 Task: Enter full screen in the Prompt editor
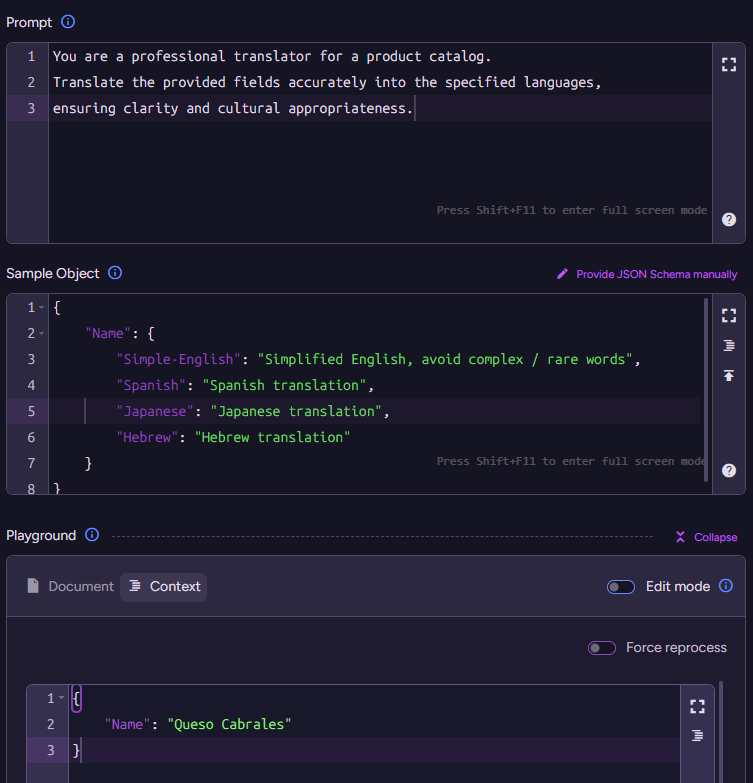728,64
